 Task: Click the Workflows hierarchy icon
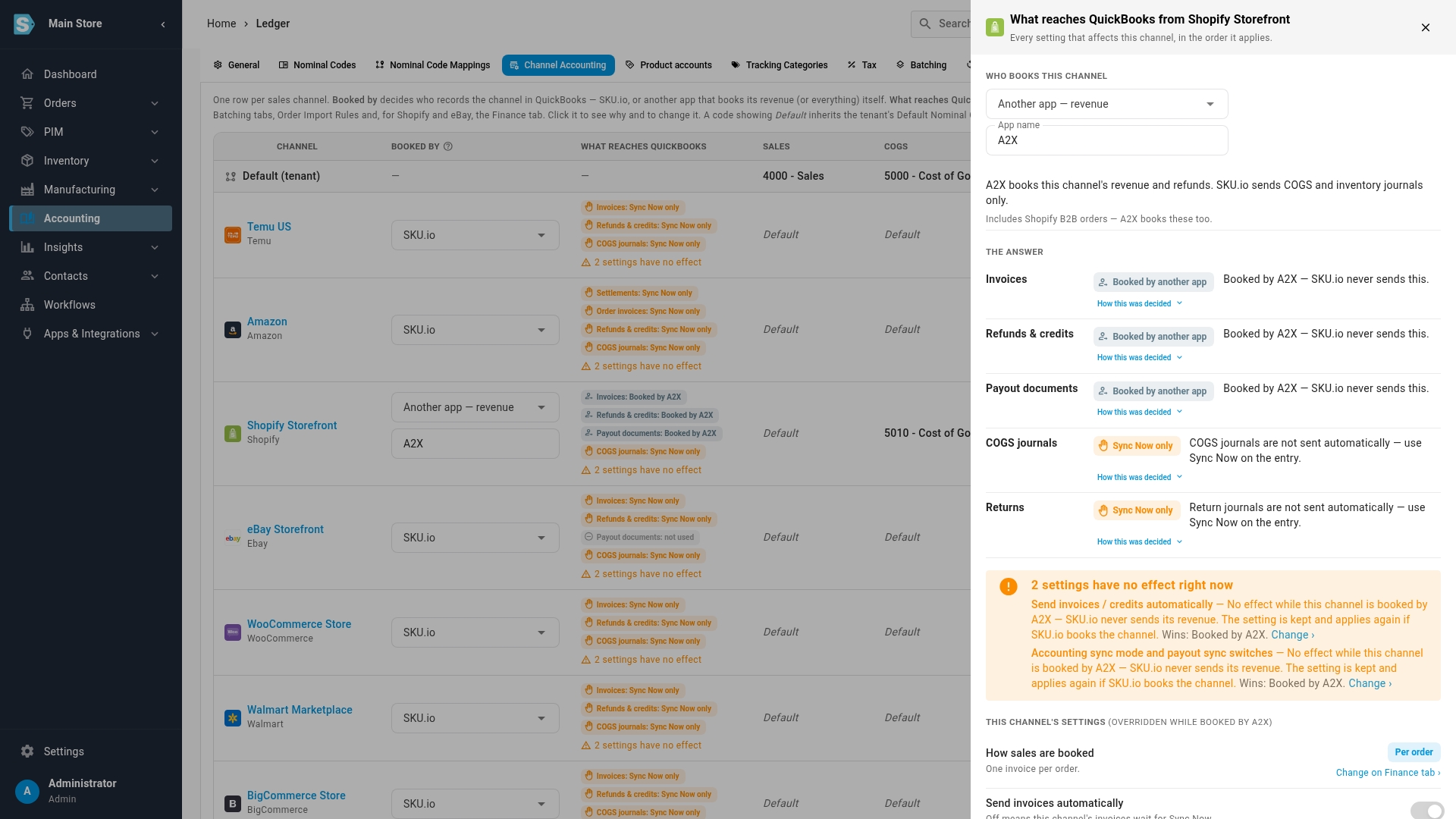click(x=27, y=305)
